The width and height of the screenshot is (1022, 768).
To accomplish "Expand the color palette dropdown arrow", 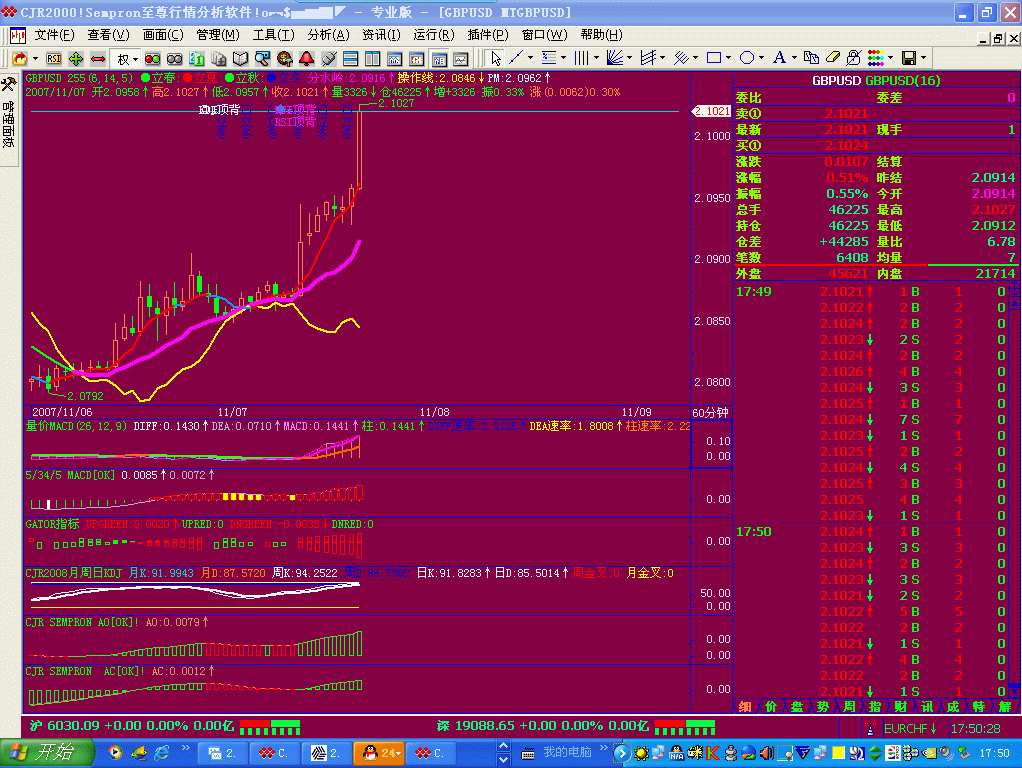I will (890, 59).
